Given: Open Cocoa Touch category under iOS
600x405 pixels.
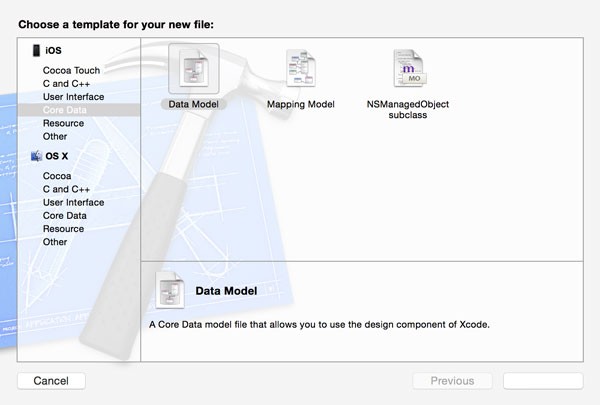Looking at the screenshot, I should click(71, 70).
